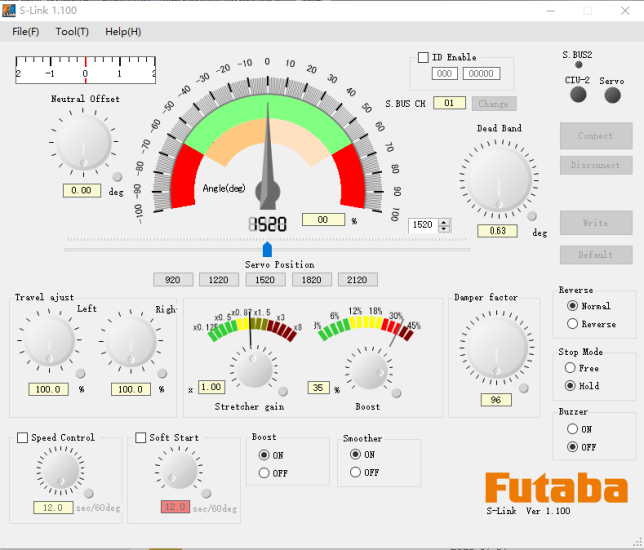Viewport: 644px width, 550px height.
Task: Enable the Speed Control checkbox
Action: coord(23,438)
